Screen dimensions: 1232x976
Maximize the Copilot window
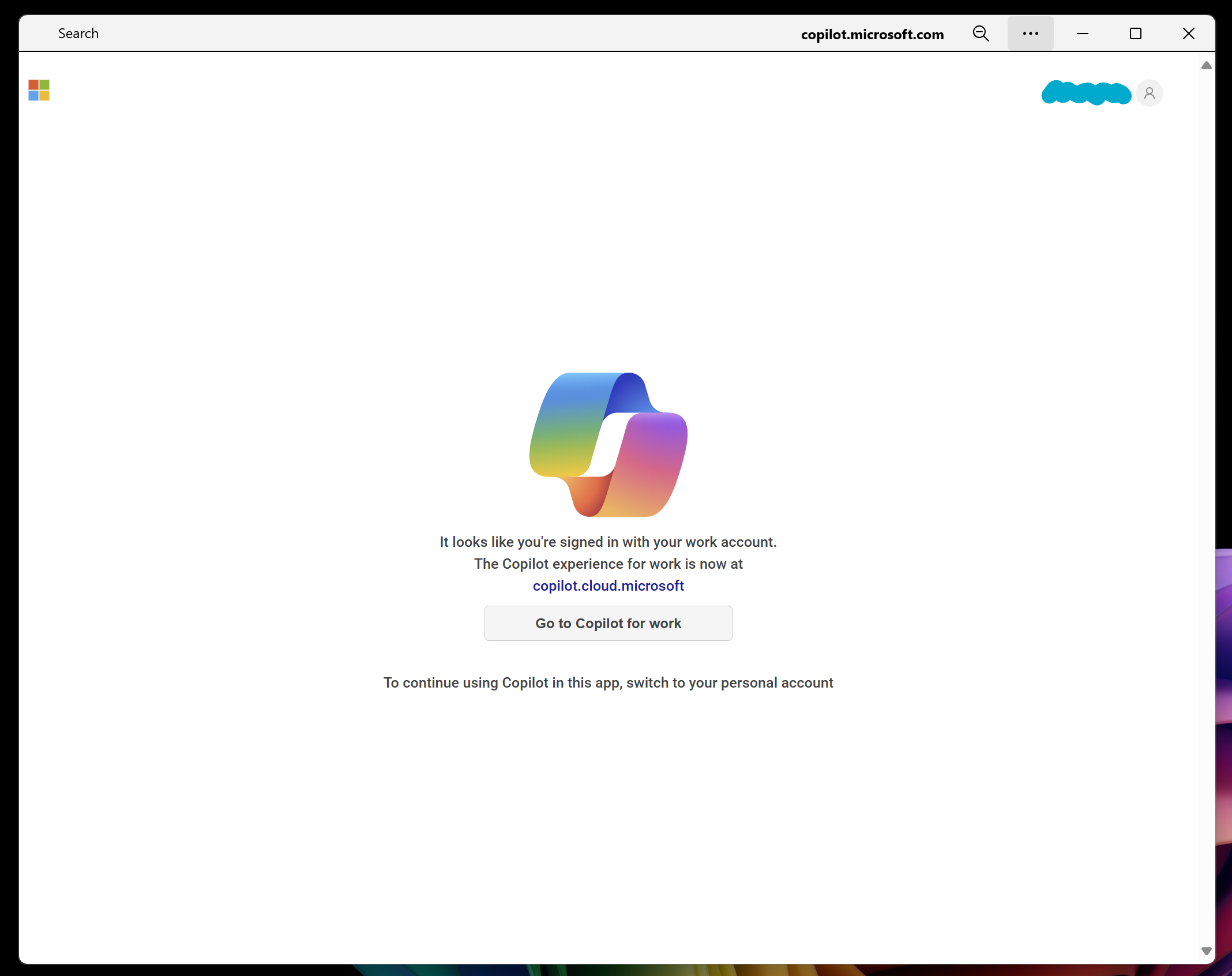(x=1135, y=33)
